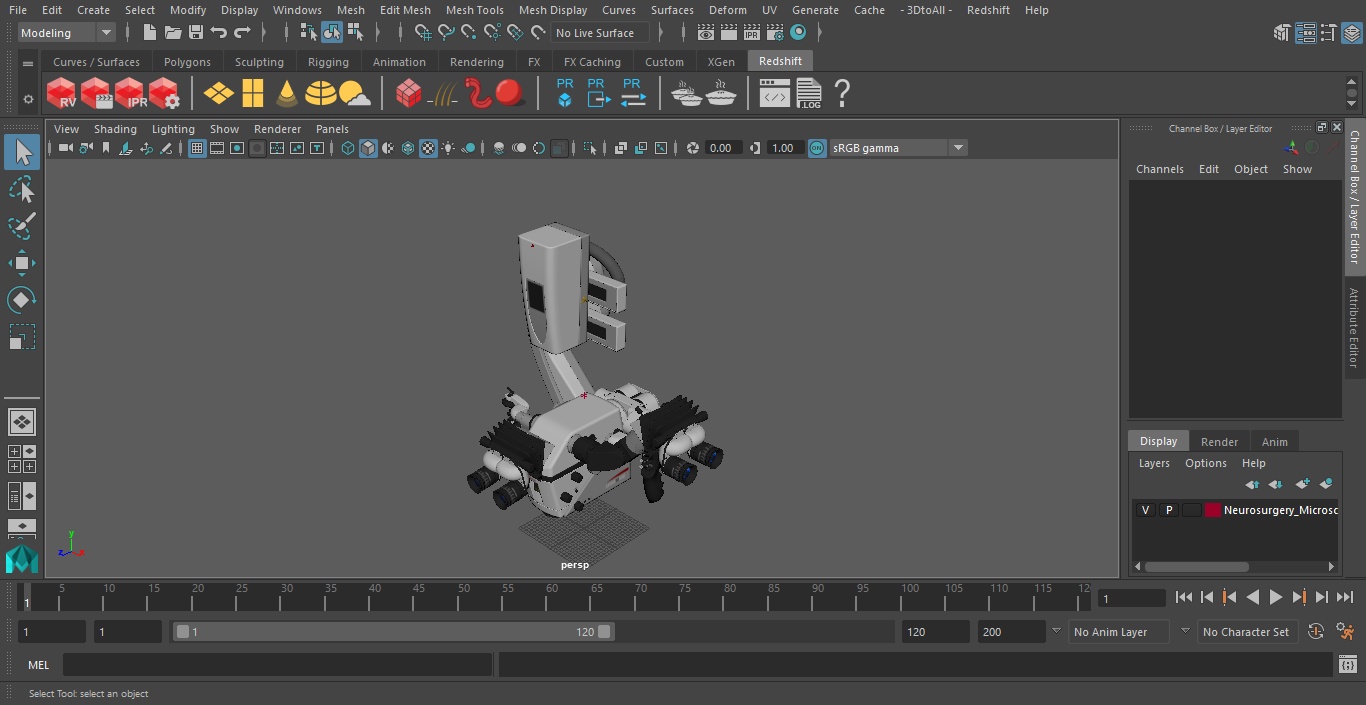1366x705 pixels.
Task: Open the Redshift log file icon
Action: pos(809,94)
